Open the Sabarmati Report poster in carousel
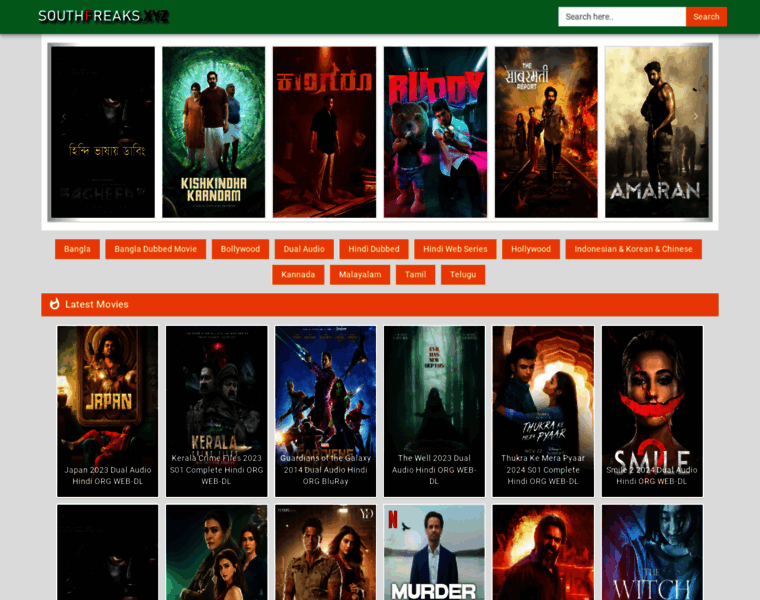Viewport: 760px width, 600px height. 546,132
